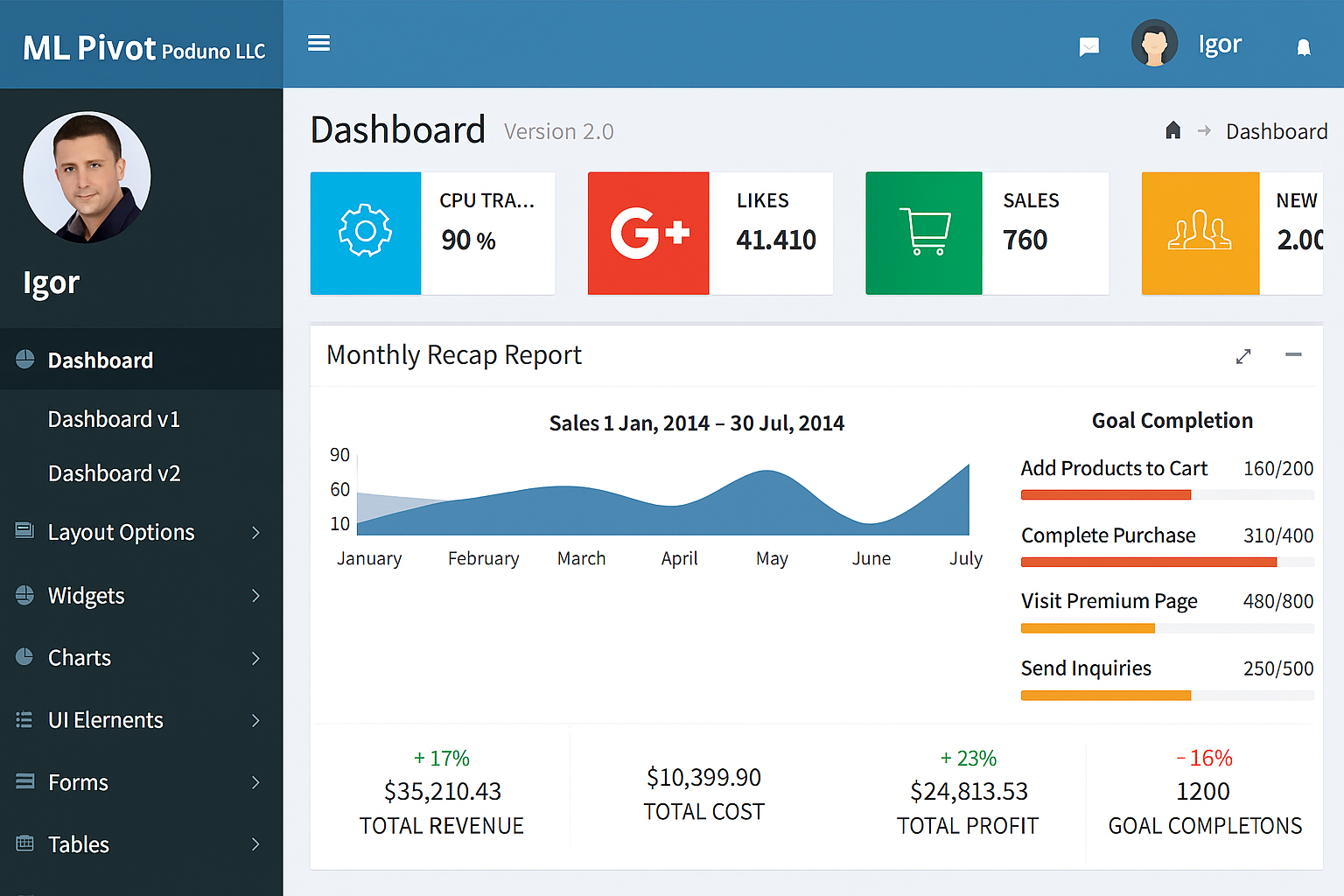Click the Igor username in header

click(1219, 45)
